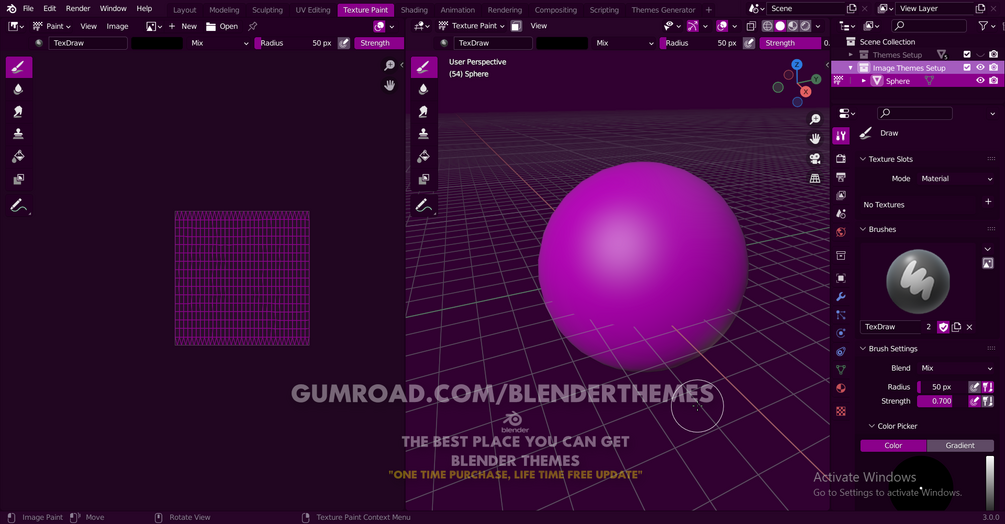Select the Smear tool in 3D viewport

pyautogui.click(x=424, y=111)
